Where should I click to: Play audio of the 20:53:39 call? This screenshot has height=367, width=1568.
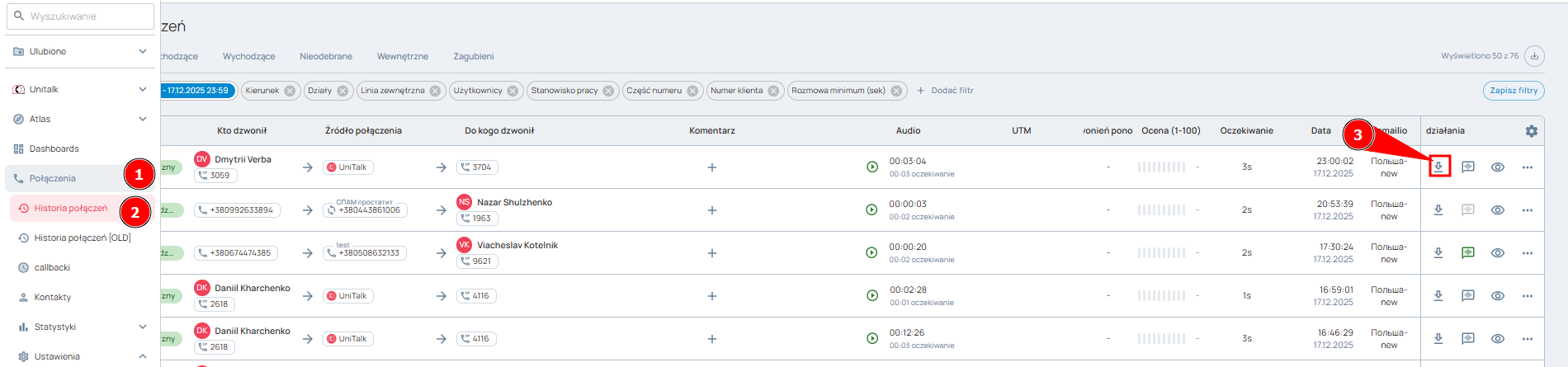pos(871,210)
